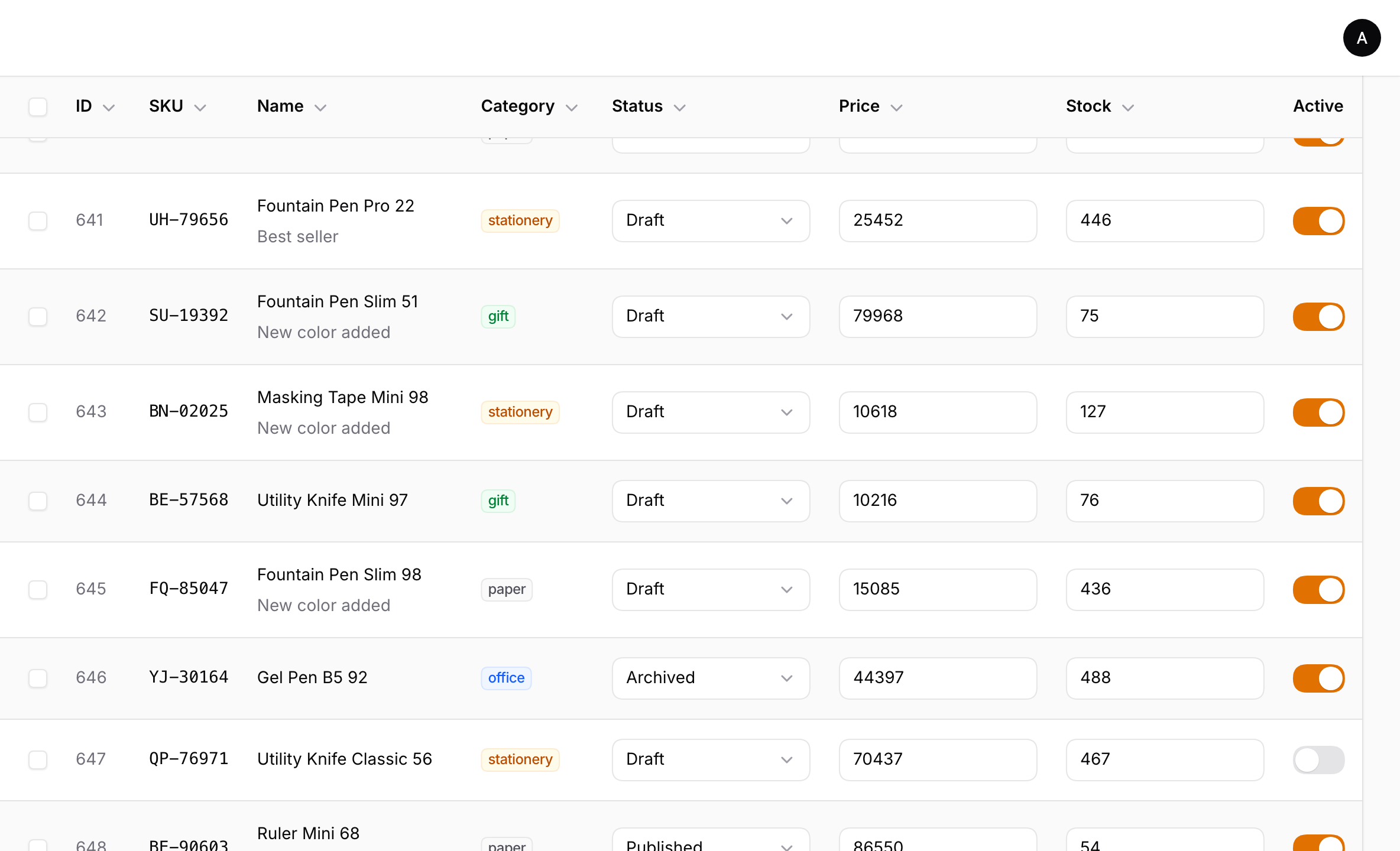The width and height of the screenshot is (1400, 851).
Task: Tick the select-all checkbox in the header
Action: (38, 107)
